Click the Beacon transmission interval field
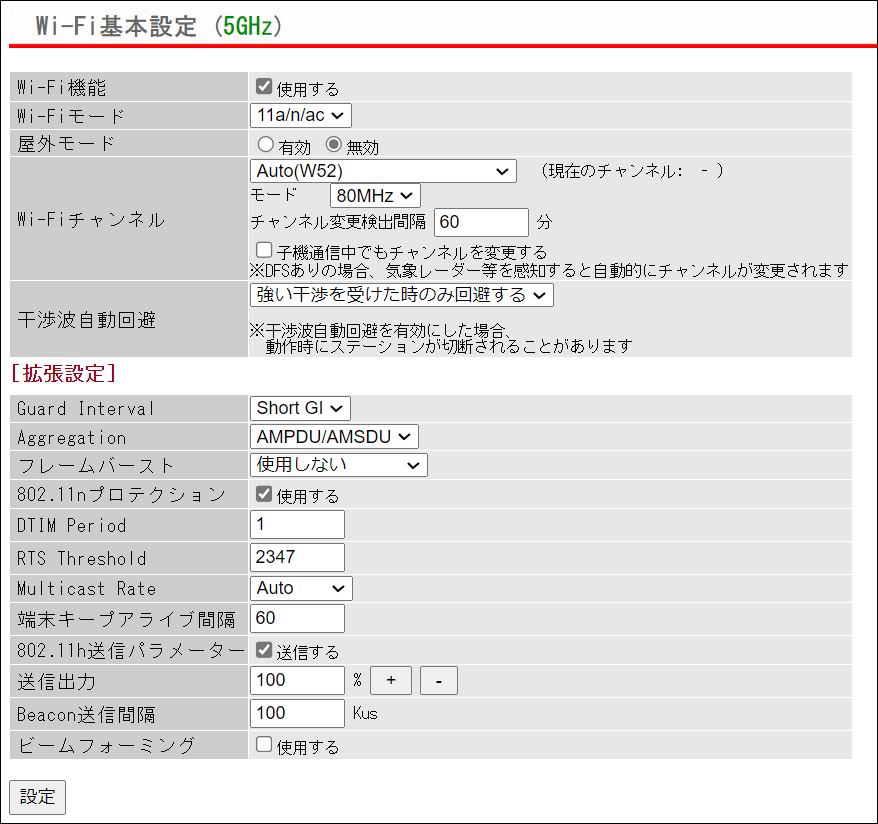Image resolution: width=878 pixels, height=824 pixels. point(296,713)
